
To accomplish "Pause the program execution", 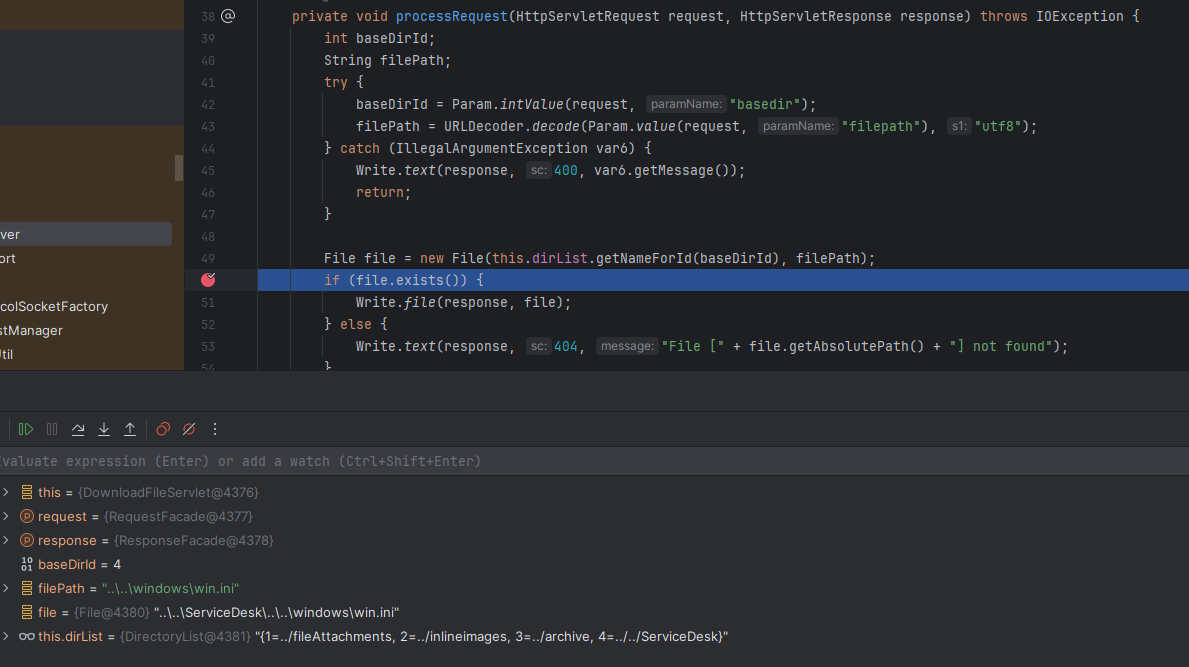I will 52,429.
